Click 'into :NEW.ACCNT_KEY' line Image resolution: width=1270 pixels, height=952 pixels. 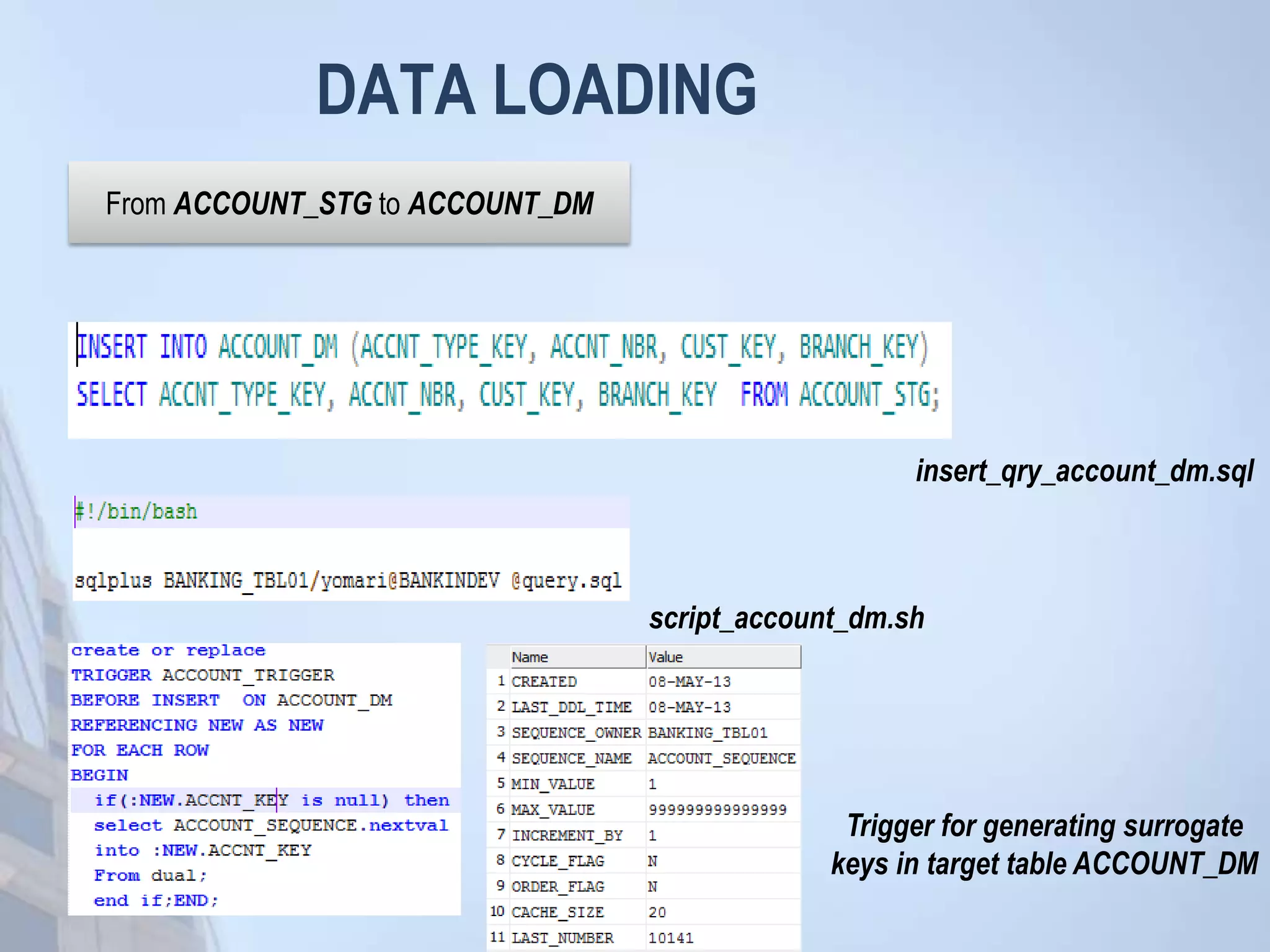[203, 850]
